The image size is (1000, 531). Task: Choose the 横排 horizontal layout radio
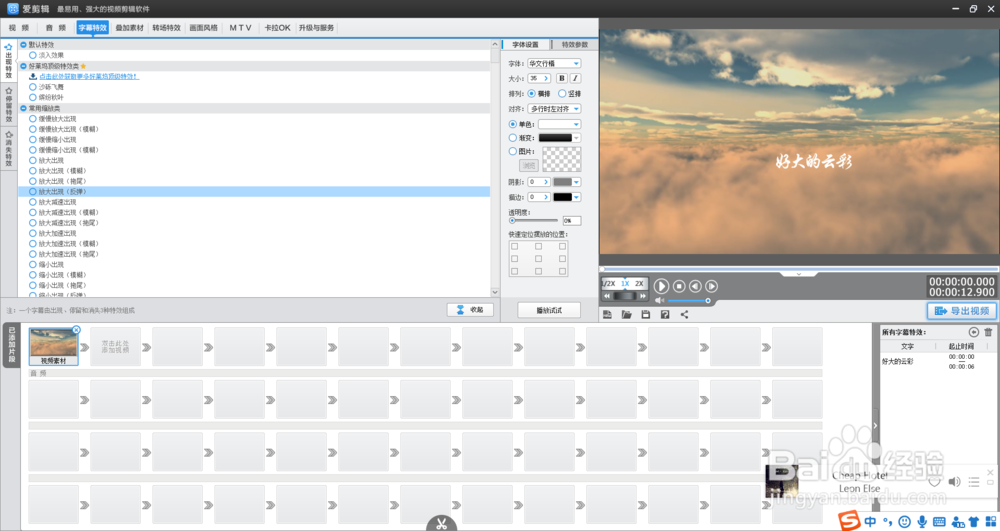[531, 94]
